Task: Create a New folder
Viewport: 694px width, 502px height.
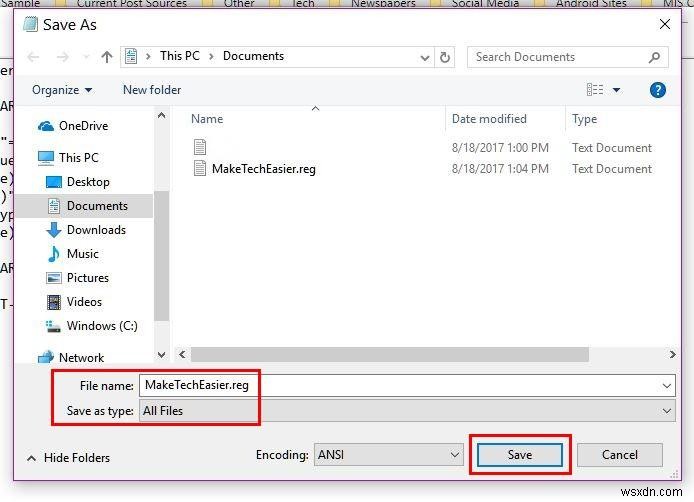Action: (152, 90)
